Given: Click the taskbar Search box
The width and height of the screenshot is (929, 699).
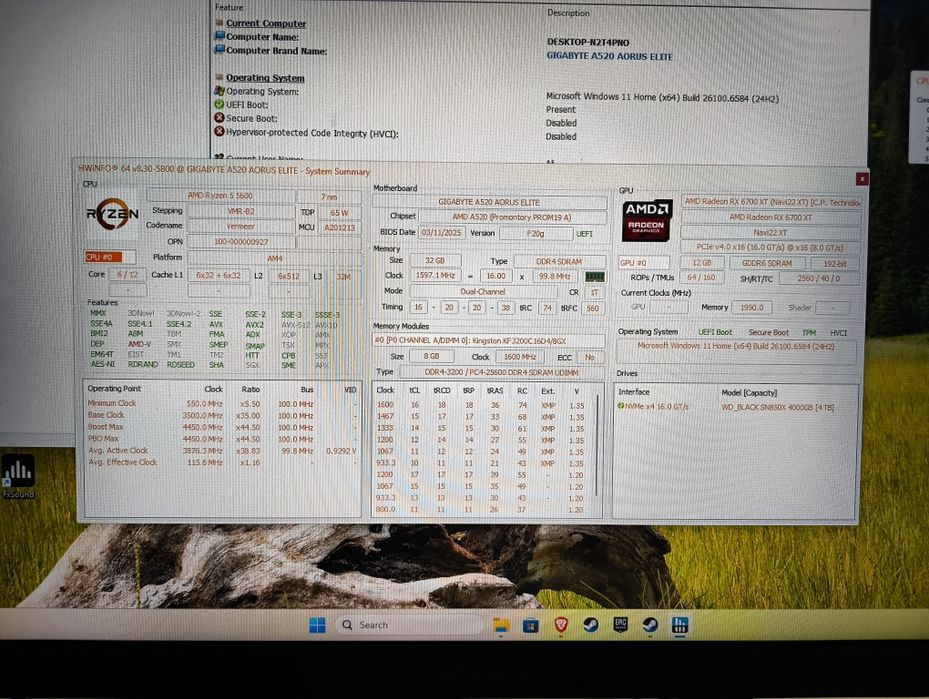Looking at the screenshot, I should (x=409, y=625).
